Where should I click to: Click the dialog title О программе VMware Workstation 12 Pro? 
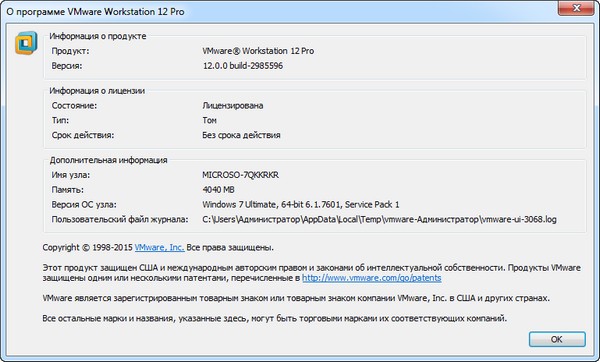point(95,11)
